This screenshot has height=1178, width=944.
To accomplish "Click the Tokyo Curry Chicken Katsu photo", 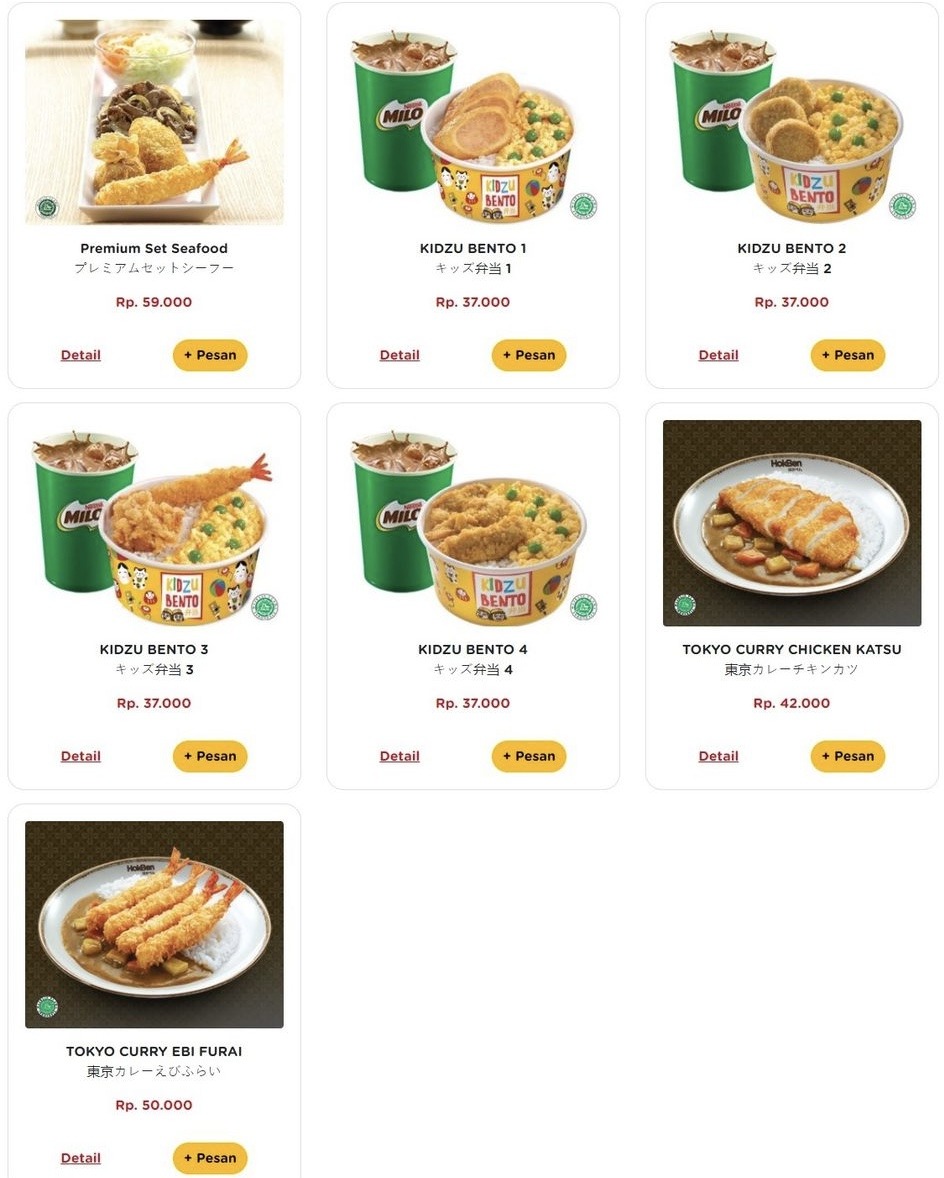I will click(x=792, y=523).
